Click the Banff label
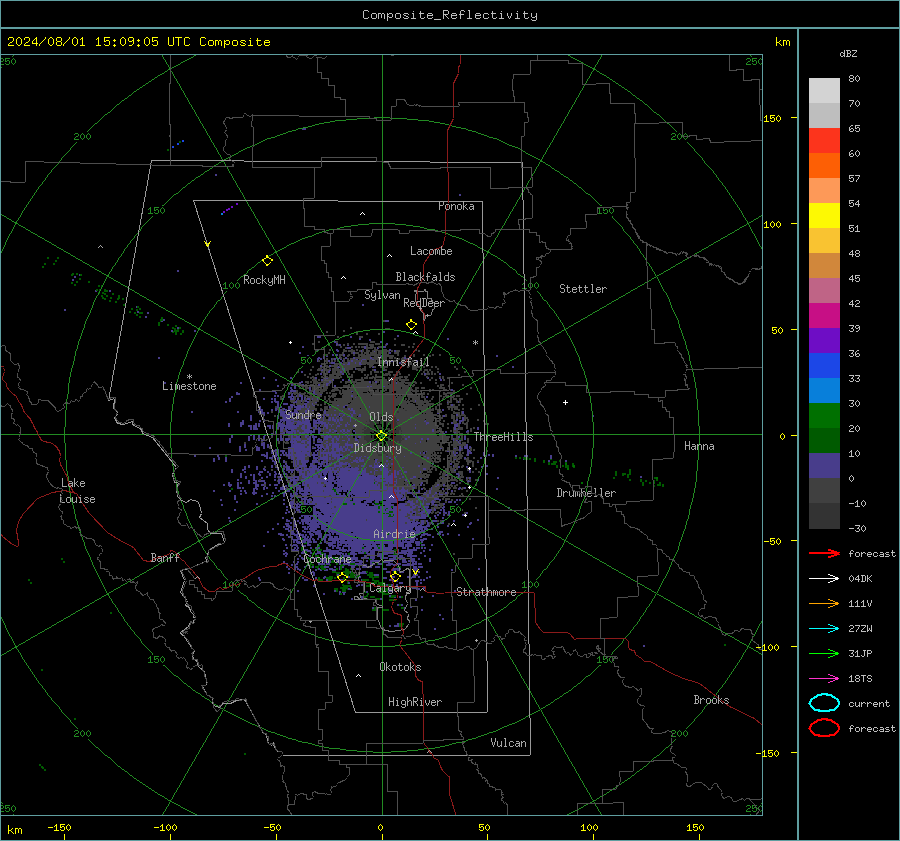900x841 pixels. 165,557
